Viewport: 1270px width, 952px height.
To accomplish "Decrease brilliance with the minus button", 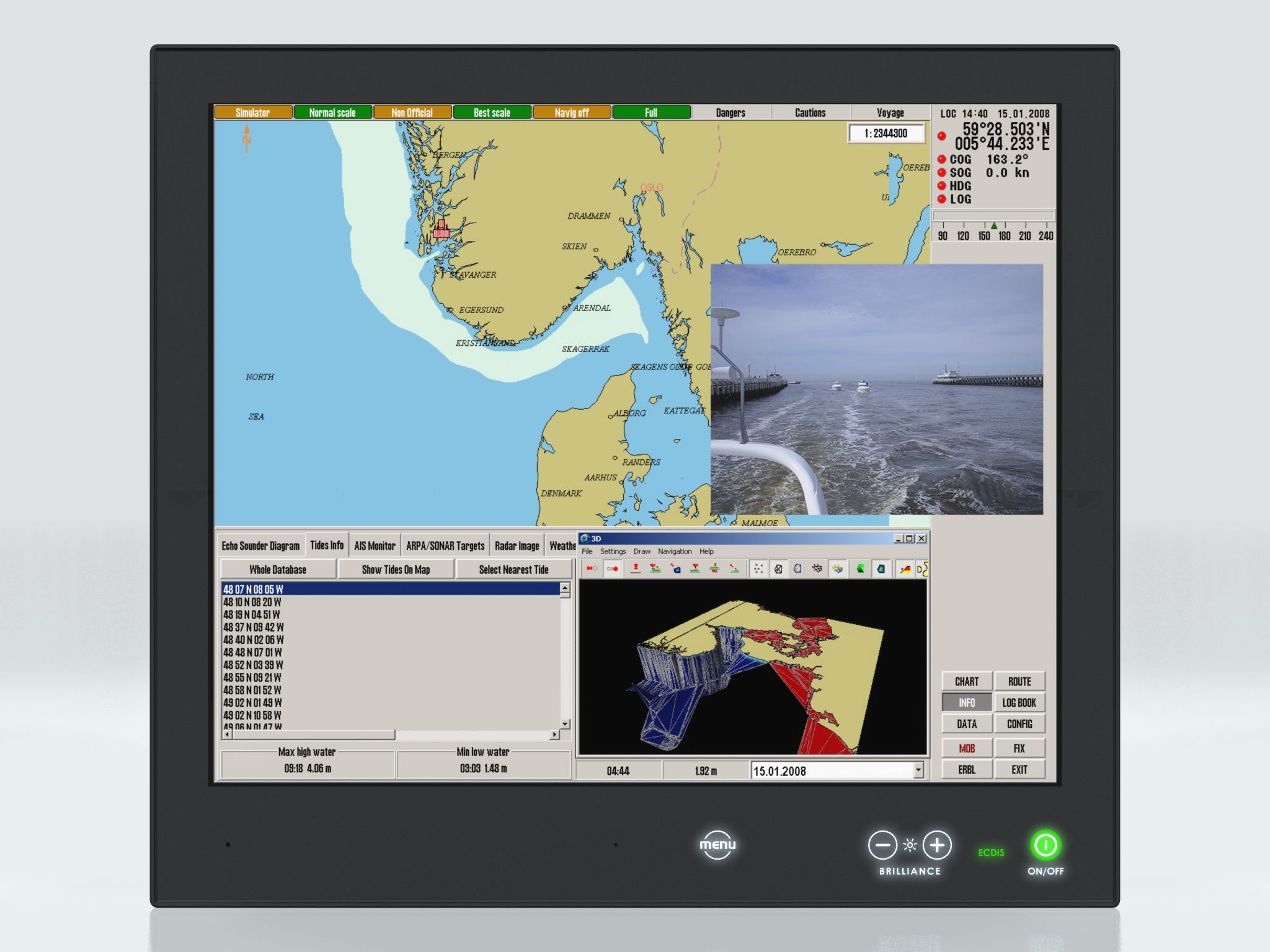I will click(x=882, y=845).
